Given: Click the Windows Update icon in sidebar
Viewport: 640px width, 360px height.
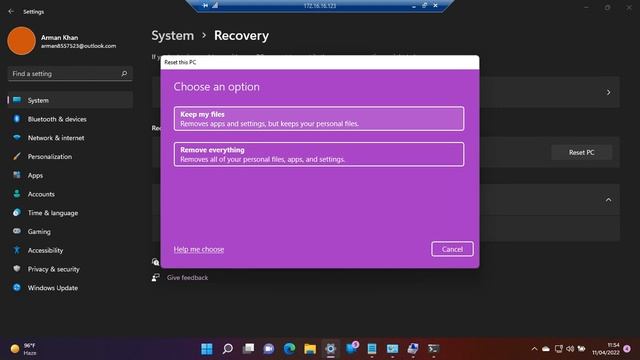Looking at the screenshot, I should pyautogui.click(x=17, y=288).
